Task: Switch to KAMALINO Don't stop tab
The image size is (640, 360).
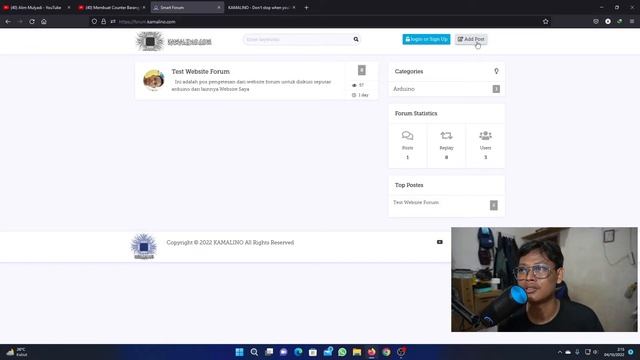Action: pyautogui.click(x=258, y=7)
